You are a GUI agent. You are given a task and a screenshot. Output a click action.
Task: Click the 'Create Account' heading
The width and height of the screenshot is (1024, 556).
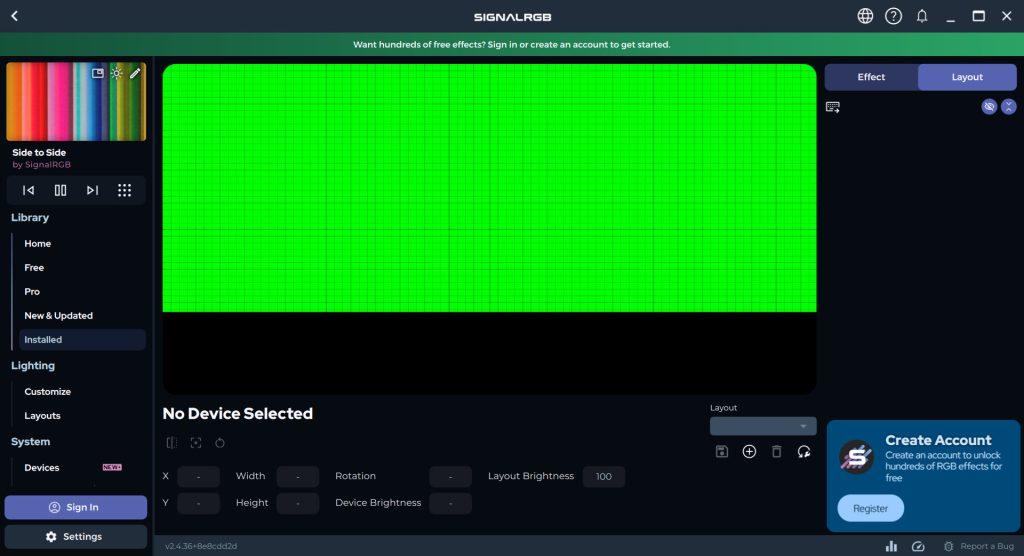coord(938,440)
